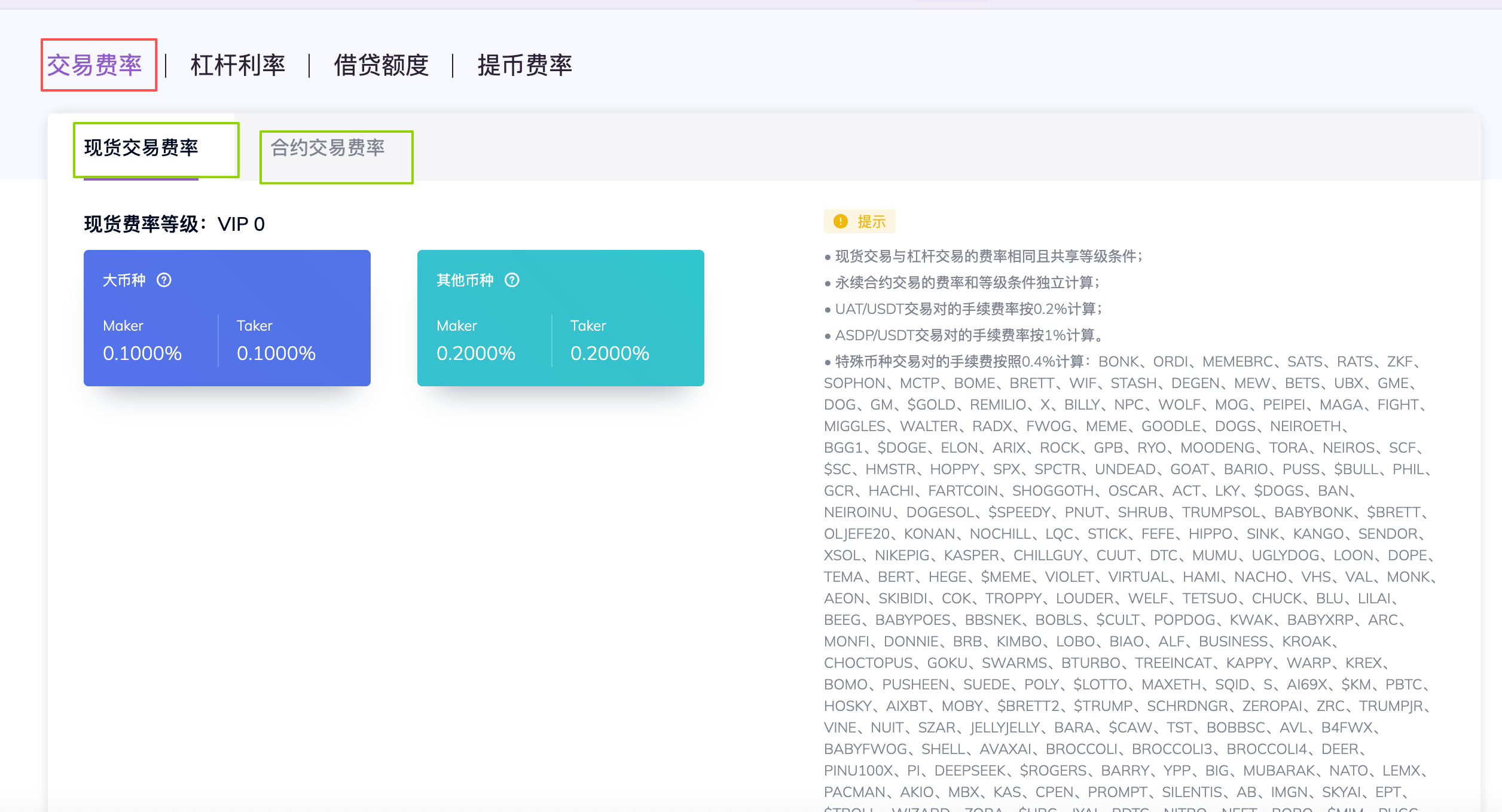The height and width of the screenshot is (812, 1502).
Task: Click the orange warning icon near 提示
Action: pyautogui.click(x=840, y=221)
